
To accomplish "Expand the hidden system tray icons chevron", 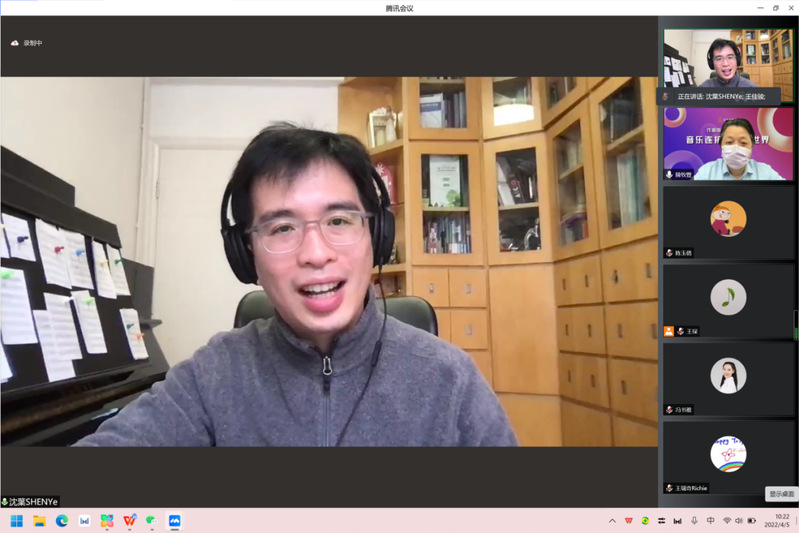I will point(612,521).
